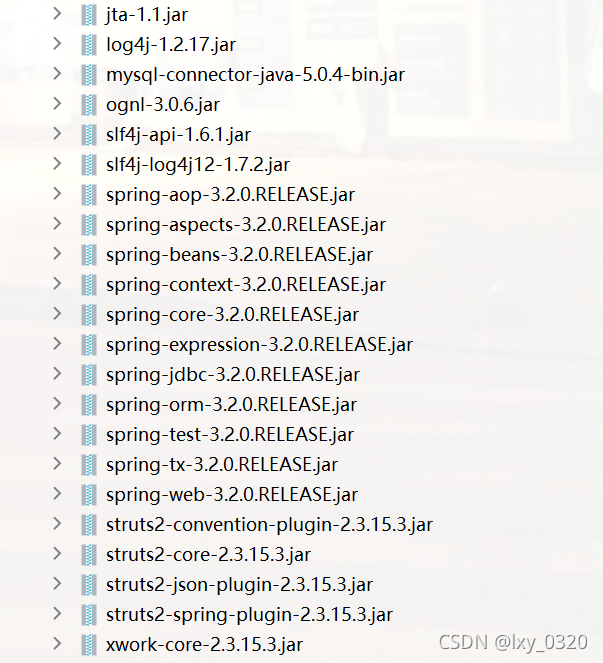Viewport: 603px width, 663px height.
Task: Select the text log4j-1.2.17.jar
Action: [x=171, y=45]
